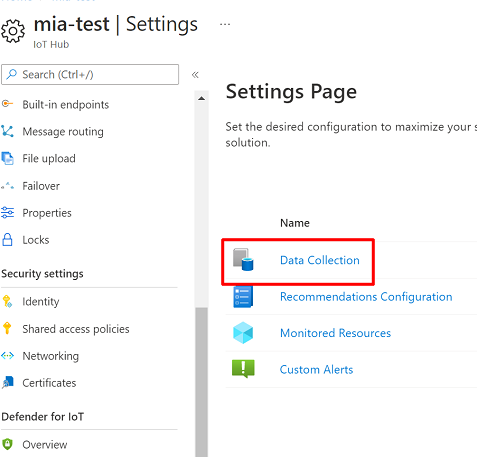
Task: Open the Data Collection link
Action: (320, 260)
